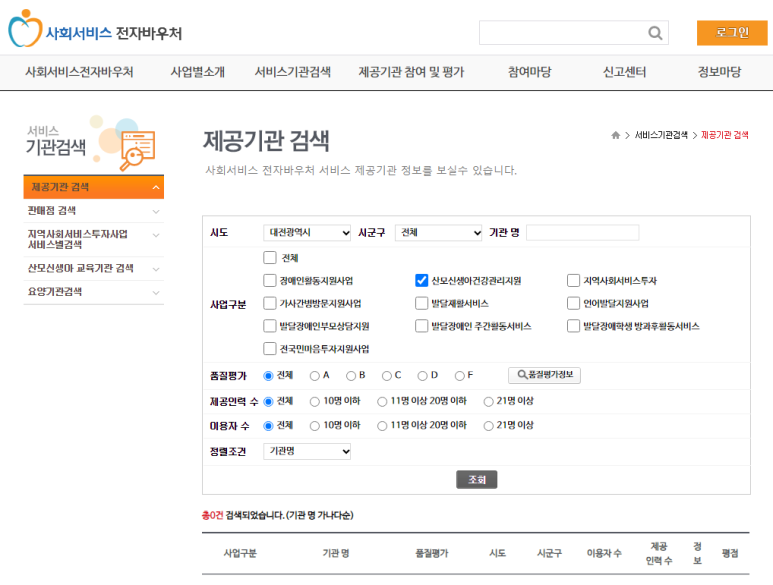Select 품질평가 grade F radio
Image resolution: width=773 pixels, height=585 pixels.
pos(459,376)
